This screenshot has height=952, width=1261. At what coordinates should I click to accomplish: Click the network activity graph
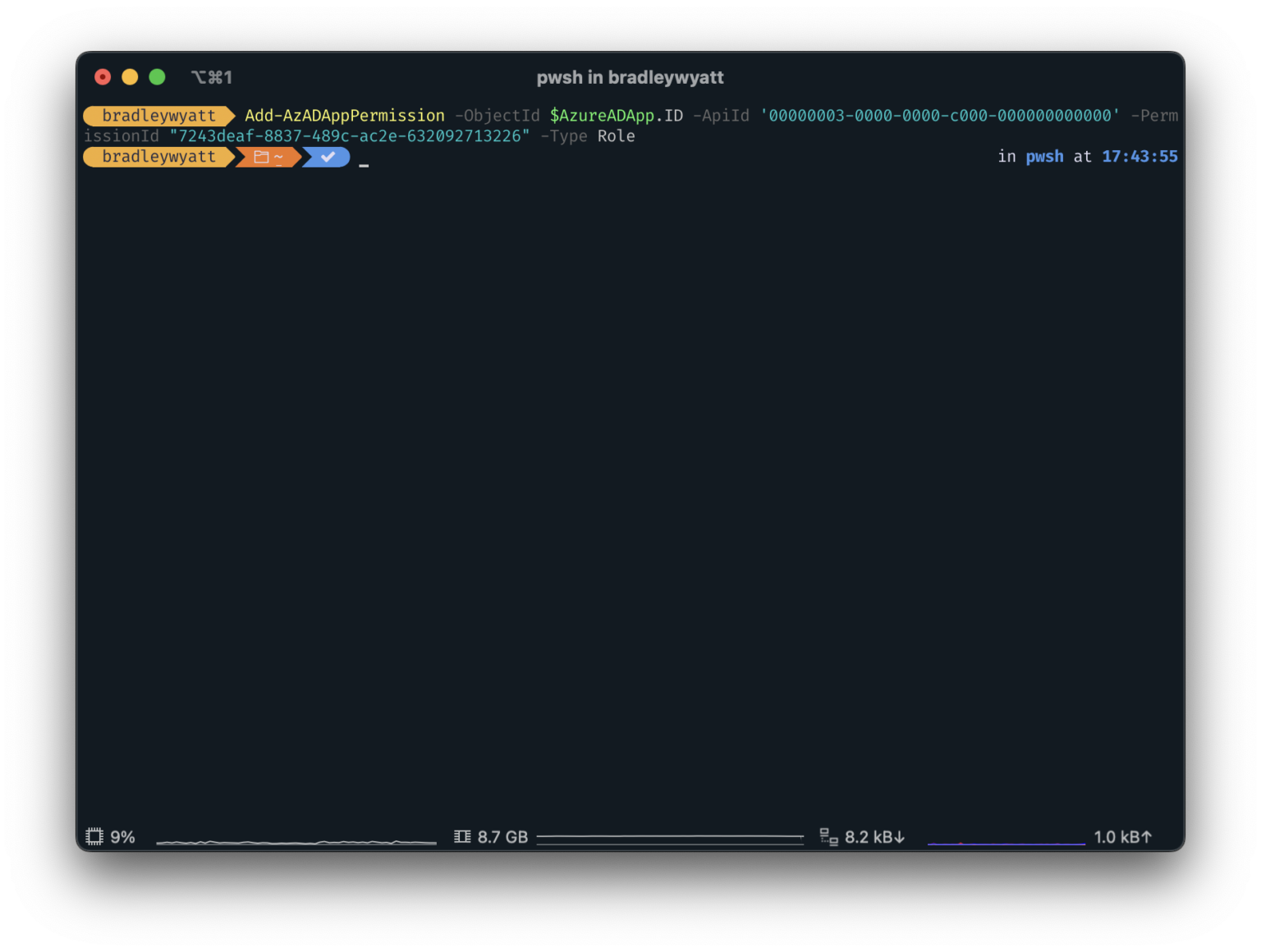1007,842
